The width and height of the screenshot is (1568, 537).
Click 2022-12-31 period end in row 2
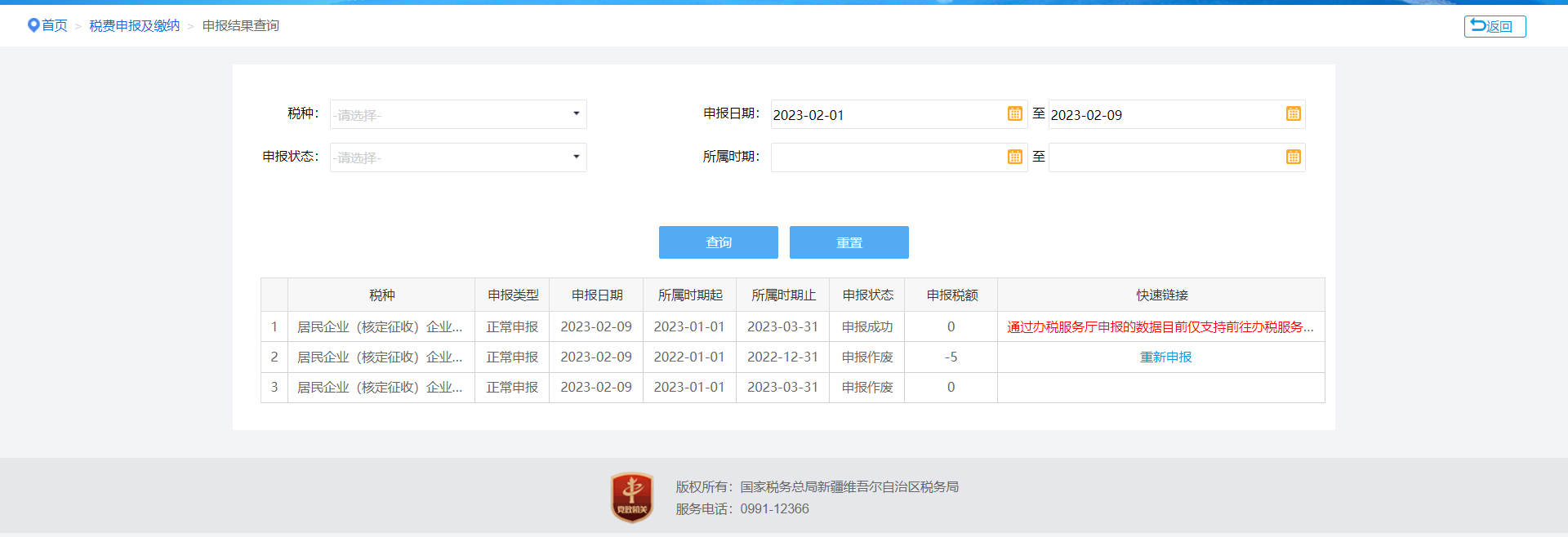(x=782, y=357)
